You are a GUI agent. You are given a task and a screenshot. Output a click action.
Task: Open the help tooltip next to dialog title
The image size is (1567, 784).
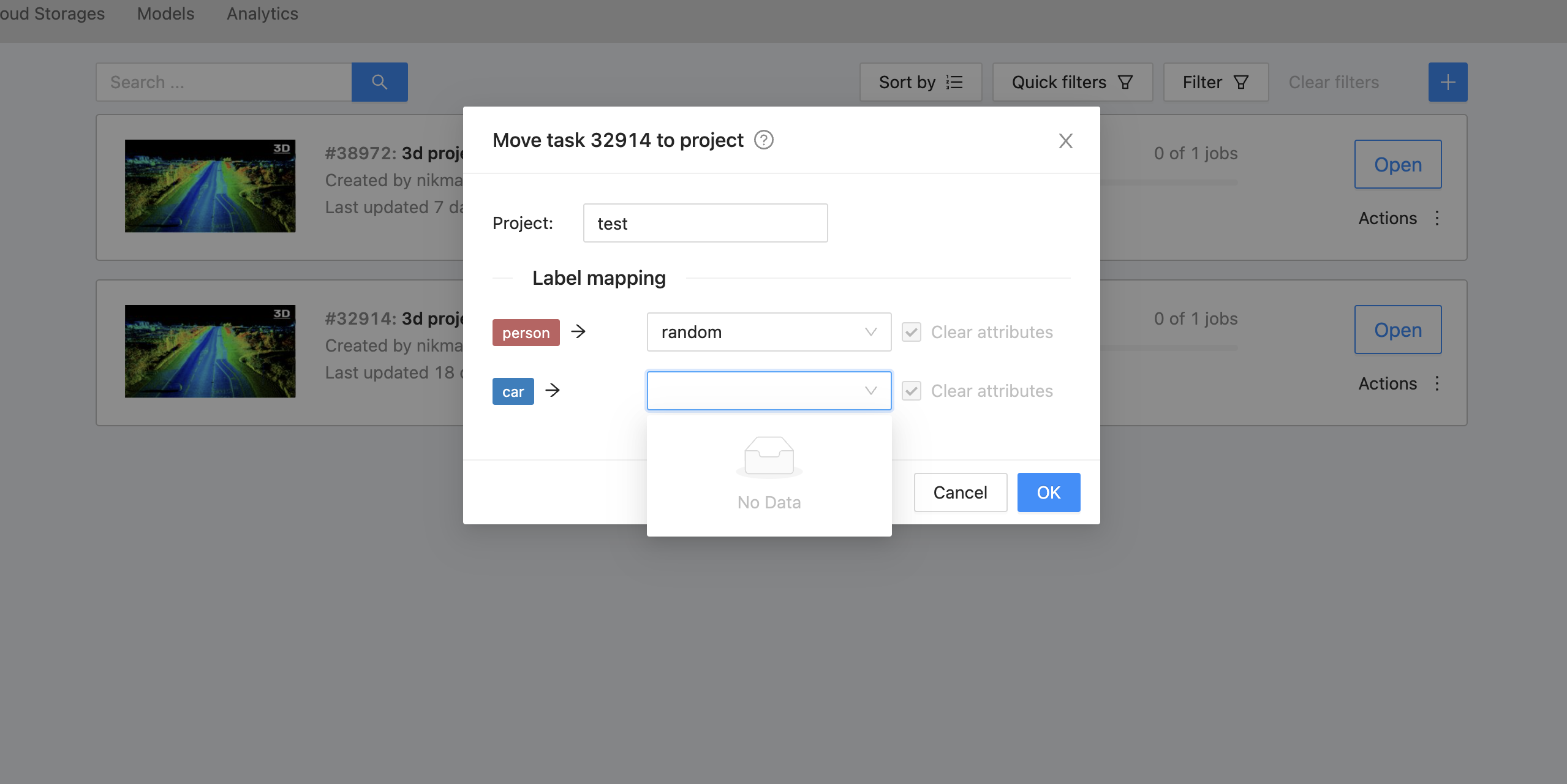coord(763,140)
